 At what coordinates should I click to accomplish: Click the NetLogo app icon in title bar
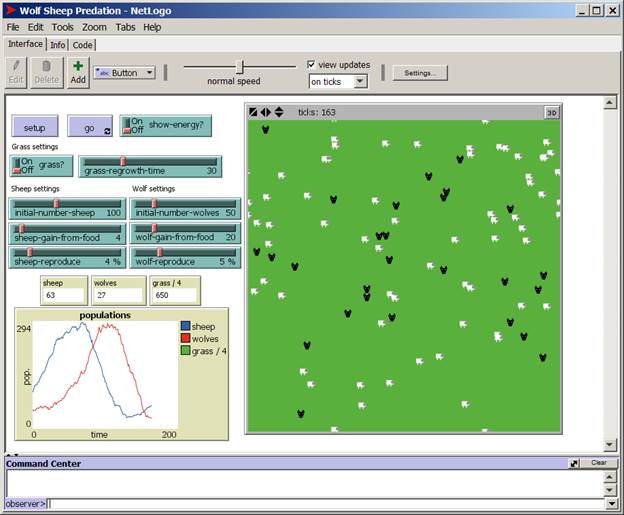[11, 10]
